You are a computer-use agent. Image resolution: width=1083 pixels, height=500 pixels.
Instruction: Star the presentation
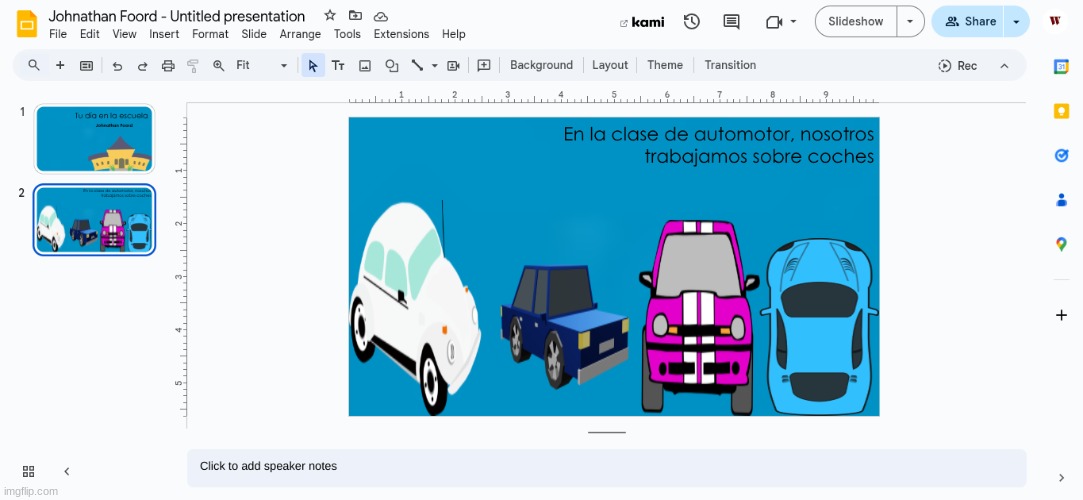tap(330, 16)
